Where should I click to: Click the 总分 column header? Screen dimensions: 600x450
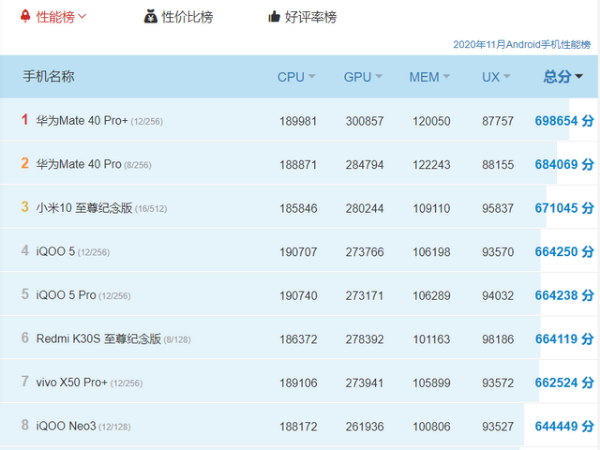(x=558, y=77)
